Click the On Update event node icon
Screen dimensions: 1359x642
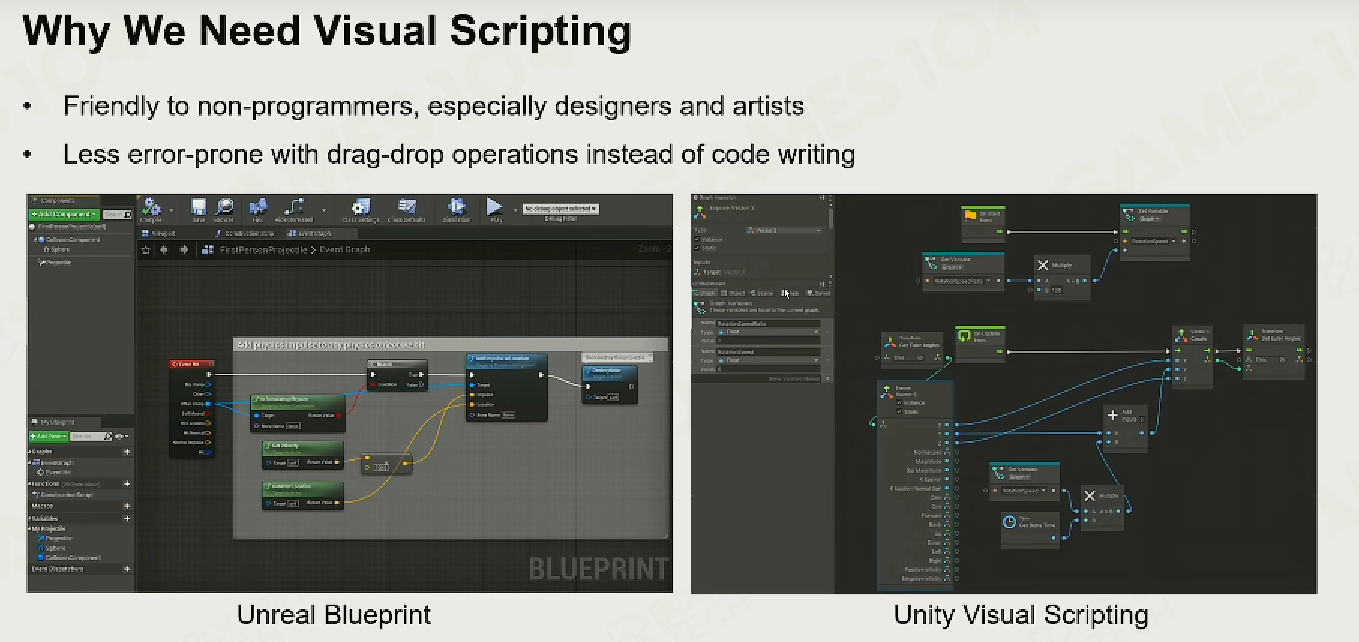[964, 335]
